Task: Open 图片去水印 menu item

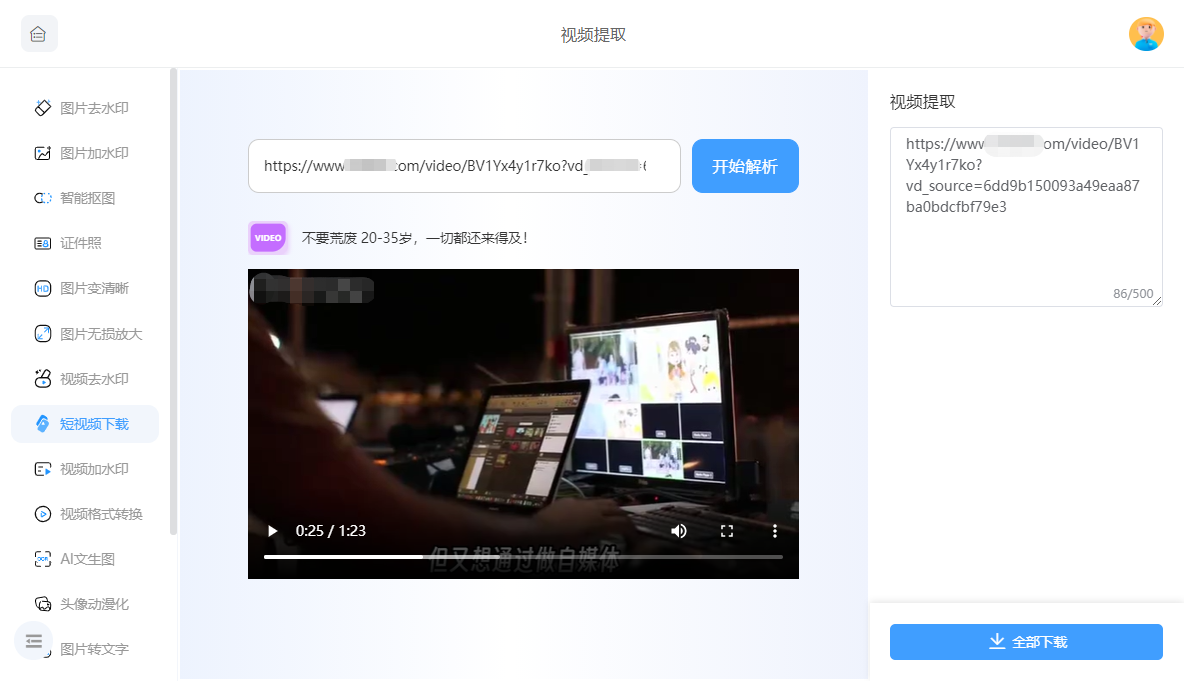Action: click(x=85, y=108)
